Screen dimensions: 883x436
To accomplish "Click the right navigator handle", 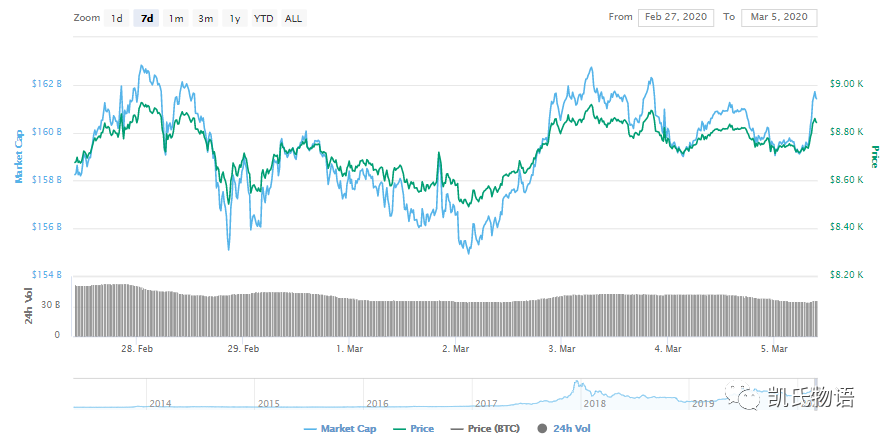I will coord(816,394).
